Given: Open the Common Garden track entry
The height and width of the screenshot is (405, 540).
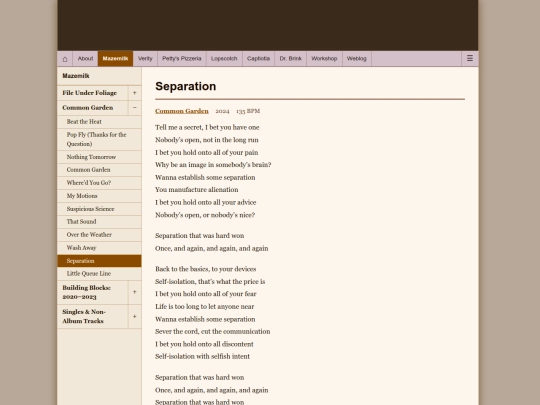Looking at the screenshot, I should [x=99, y=170].
